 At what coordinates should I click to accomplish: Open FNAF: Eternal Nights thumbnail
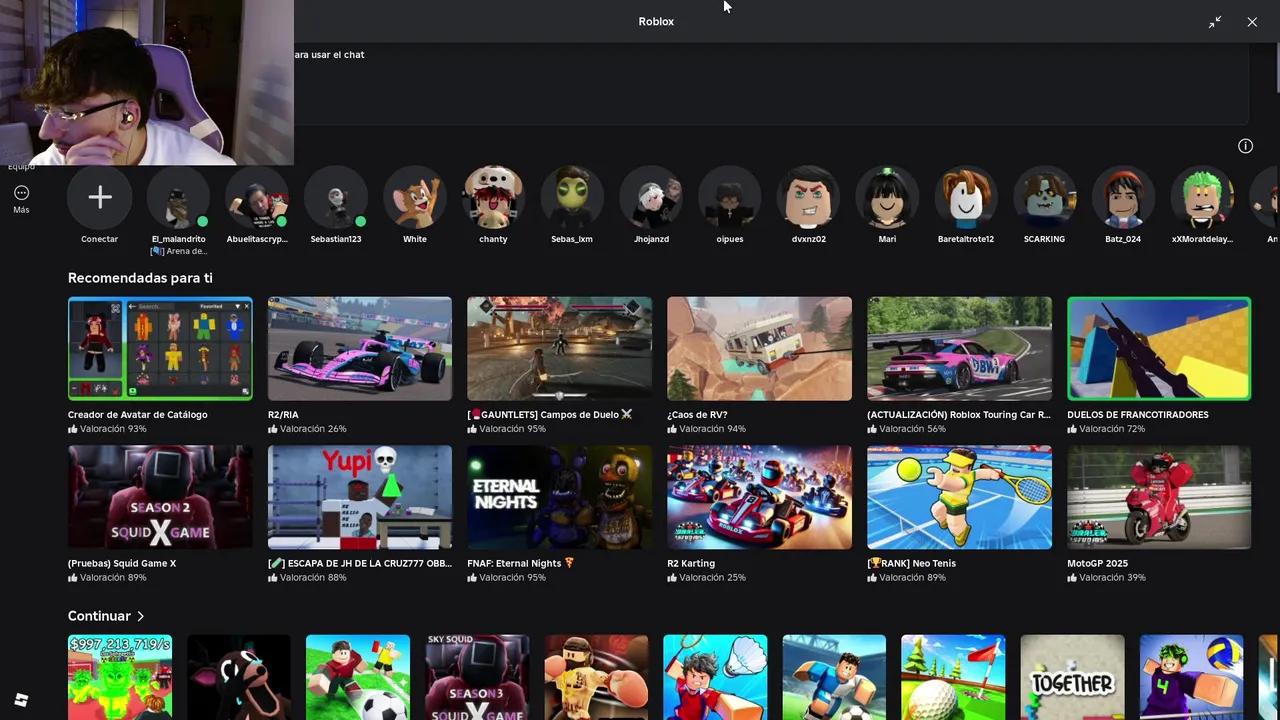pyautogui.click(x=560, y=497)
